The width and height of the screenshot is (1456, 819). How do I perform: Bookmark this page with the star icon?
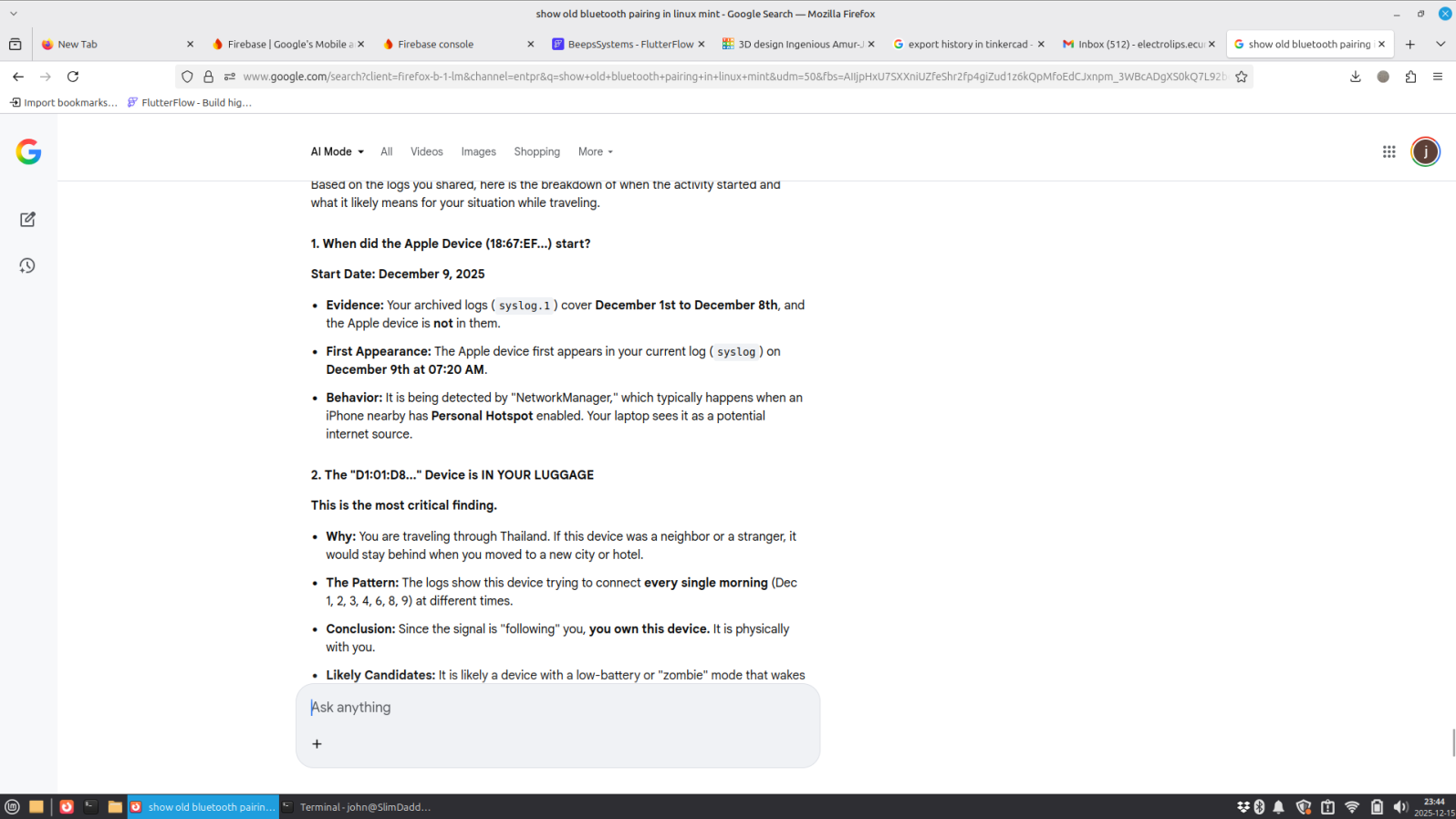tap(1241, 77)
